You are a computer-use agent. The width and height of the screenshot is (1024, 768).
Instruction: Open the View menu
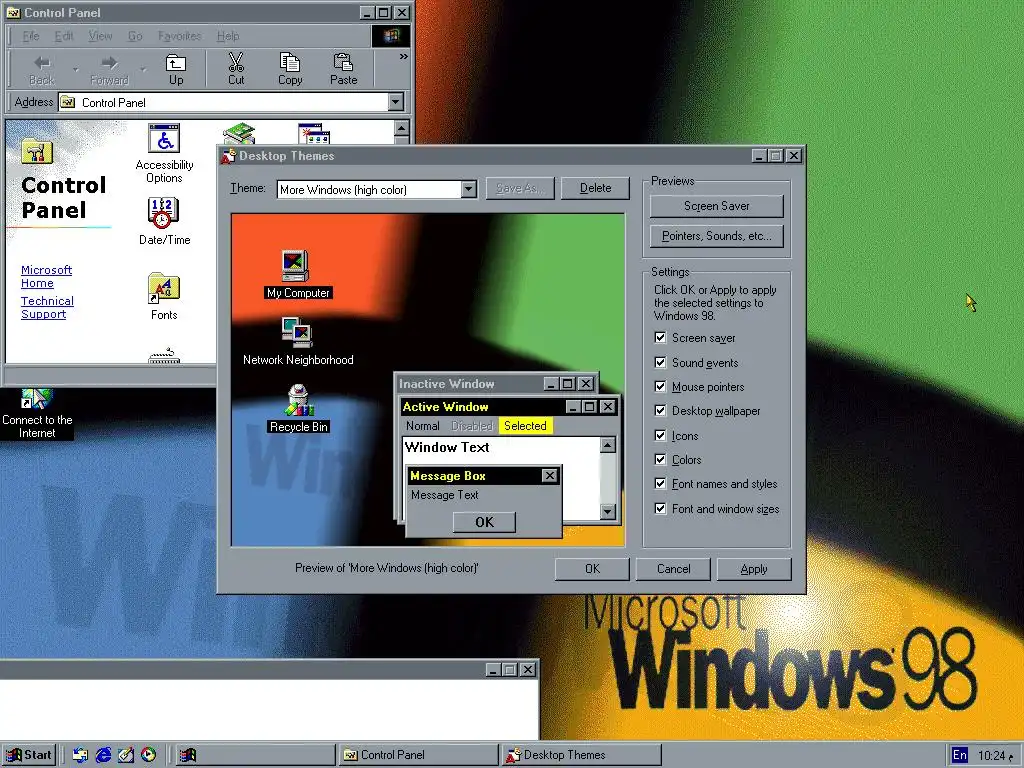[101, 36]
